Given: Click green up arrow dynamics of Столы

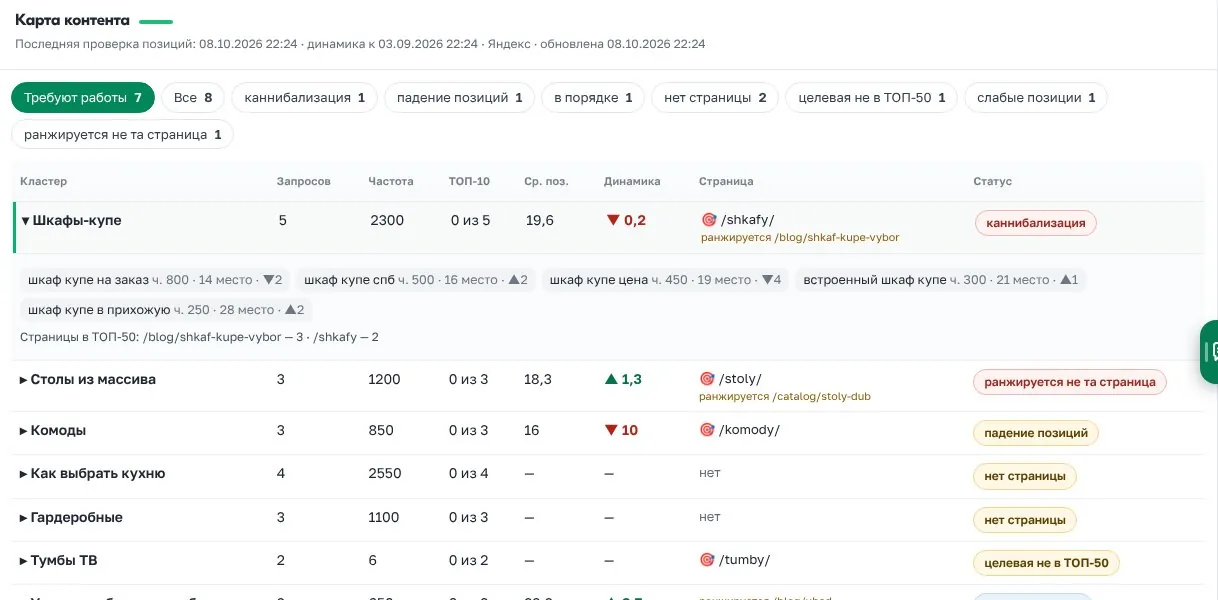Looking at the screenshot, I should click(x=623, y=379).
